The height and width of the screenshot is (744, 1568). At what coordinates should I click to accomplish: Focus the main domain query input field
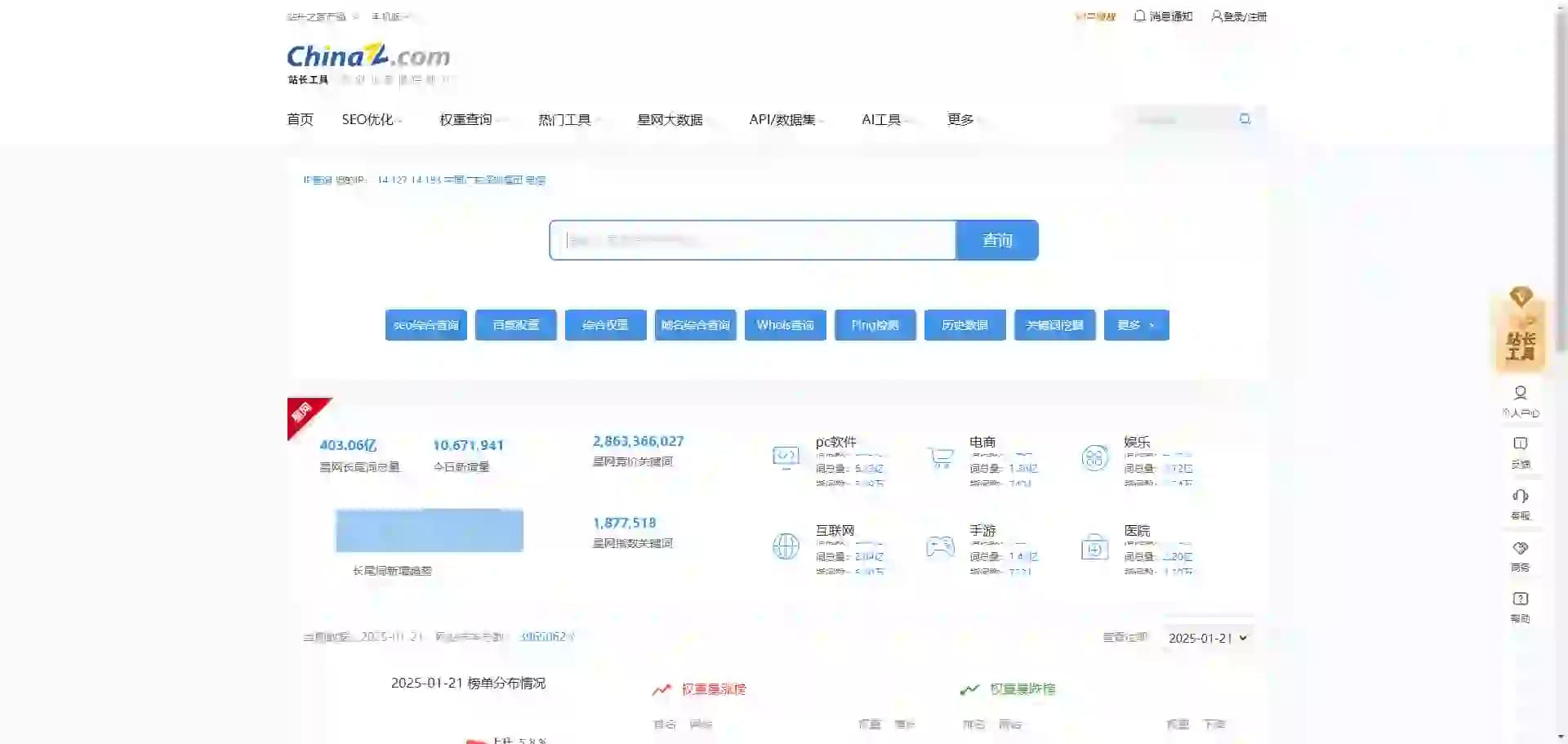tap(753, 240)
